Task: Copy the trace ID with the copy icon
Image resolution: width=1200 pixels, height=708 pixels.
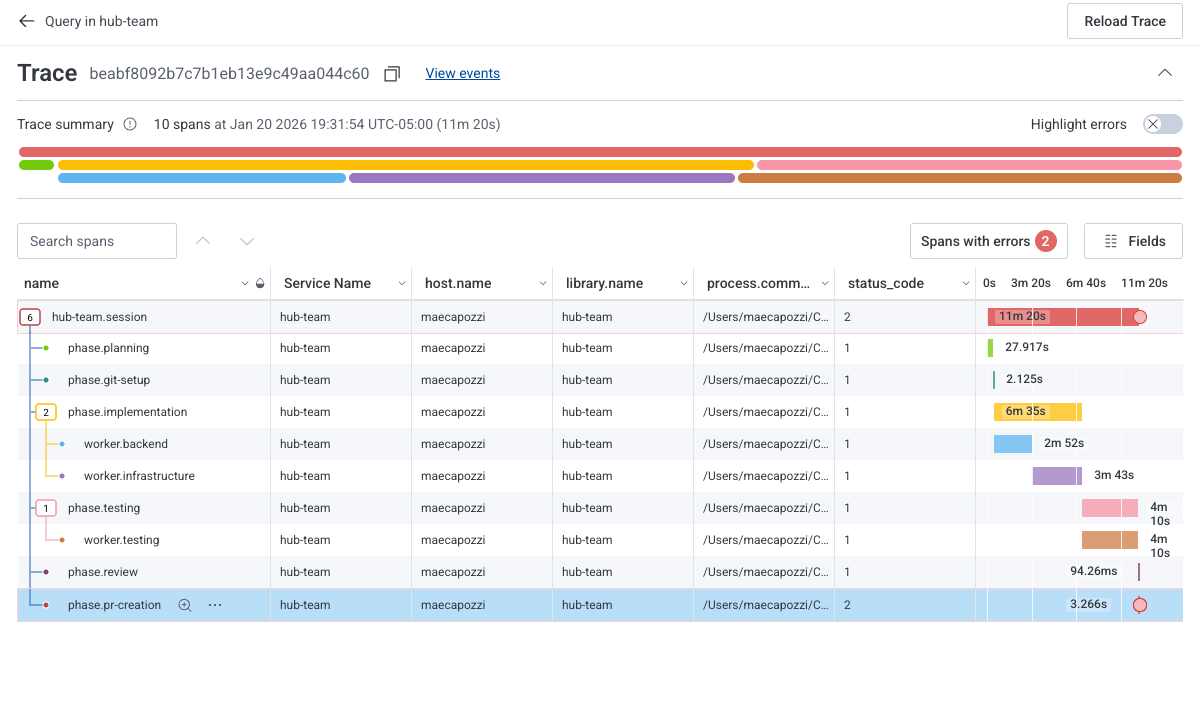Action: 393,74
